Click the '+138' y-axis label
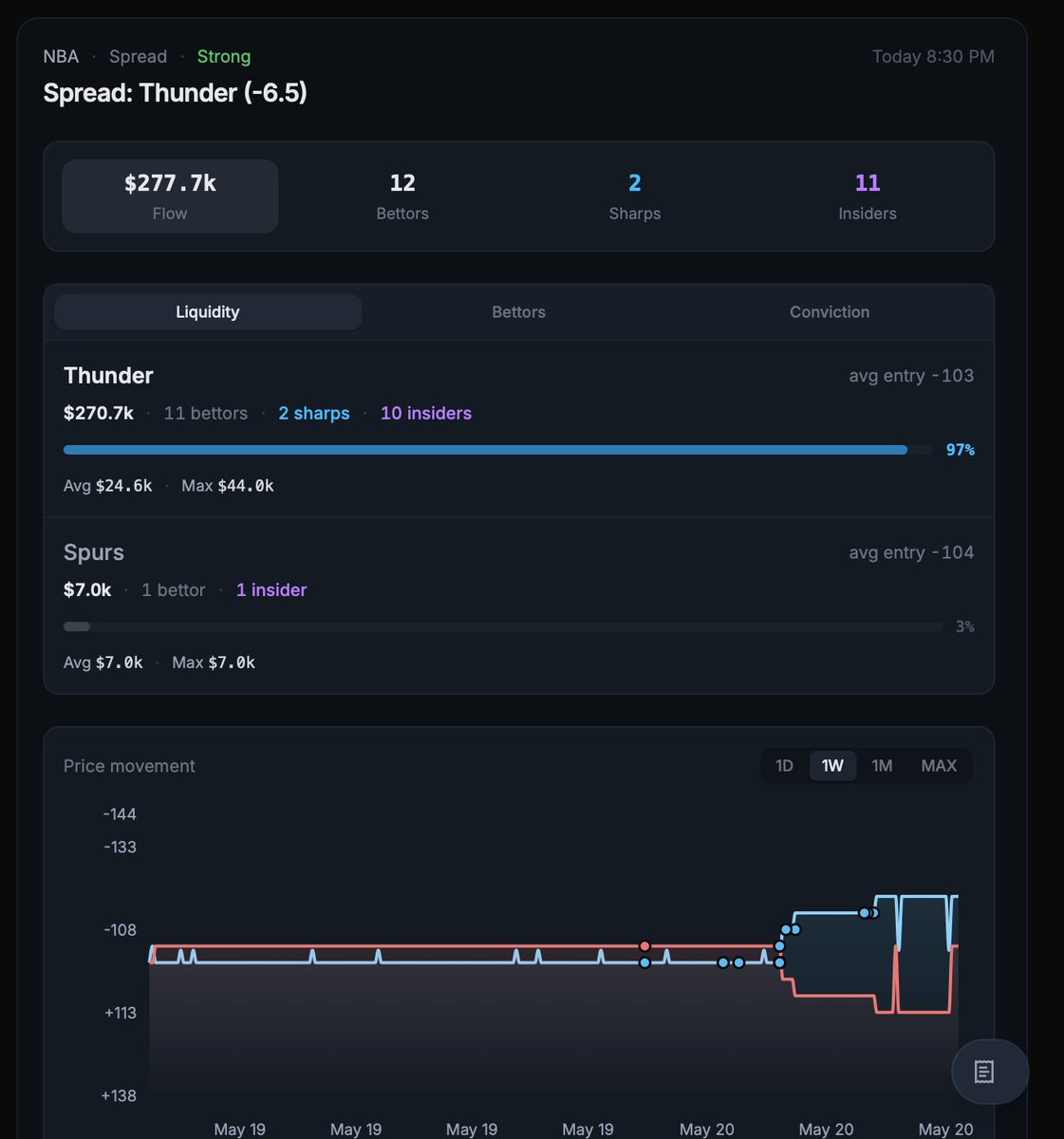The width and height of the screenshot is (1064, 1139). point(119,1095)
